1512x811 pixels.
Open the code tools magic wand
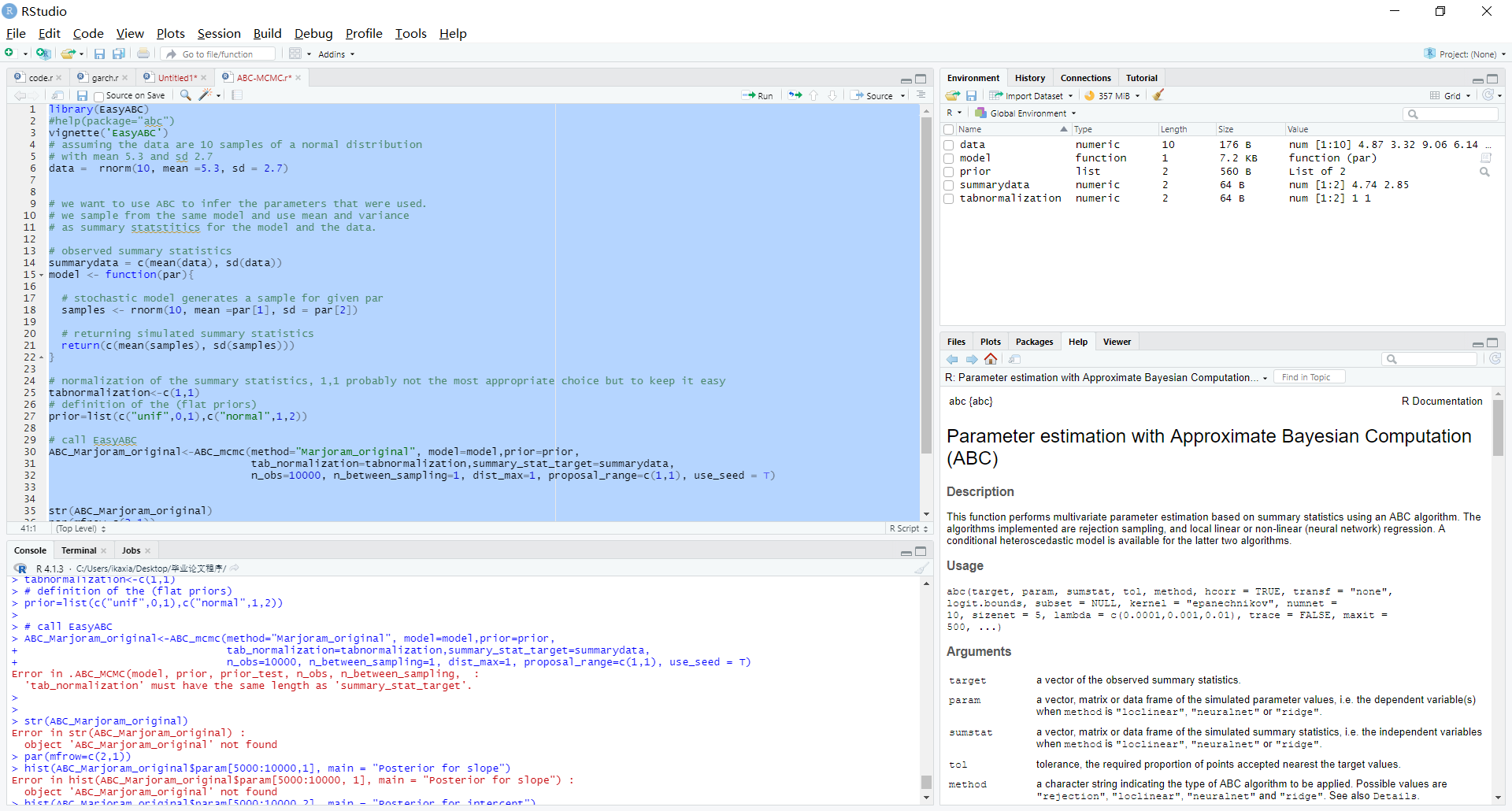tap(205, 95)
